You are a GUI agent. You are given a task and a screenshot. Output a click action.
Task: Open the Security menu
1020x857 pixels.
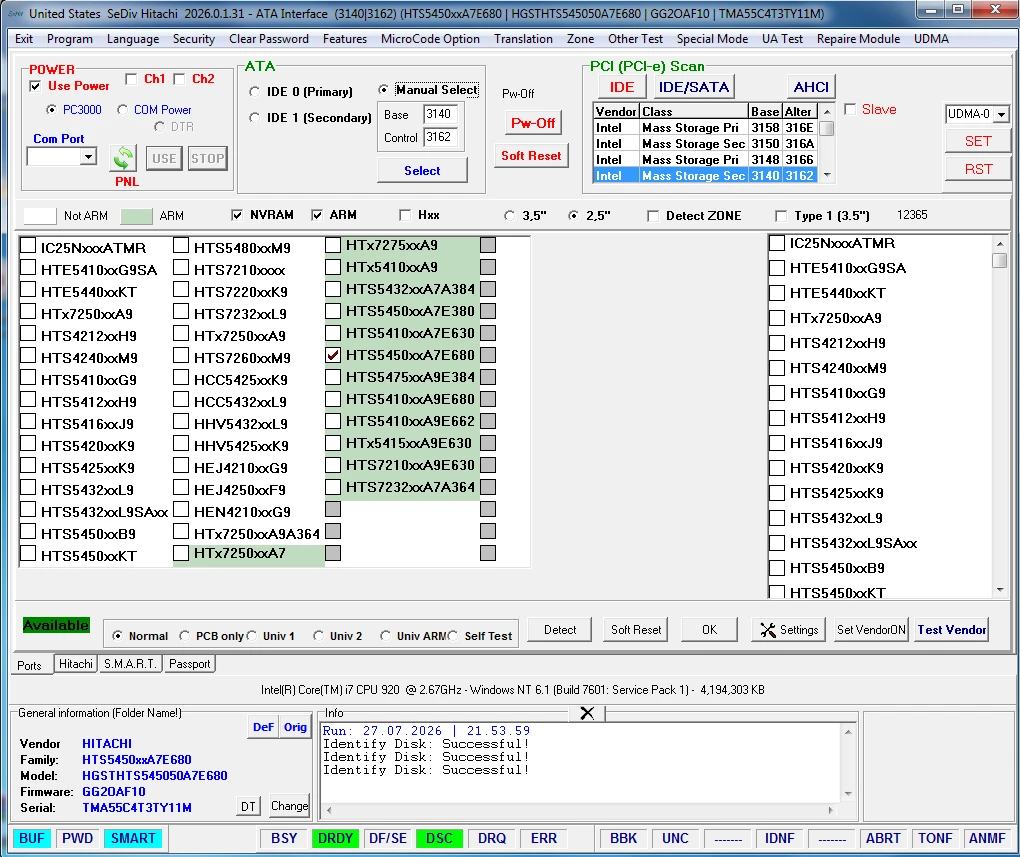click(x=194, y=39)
